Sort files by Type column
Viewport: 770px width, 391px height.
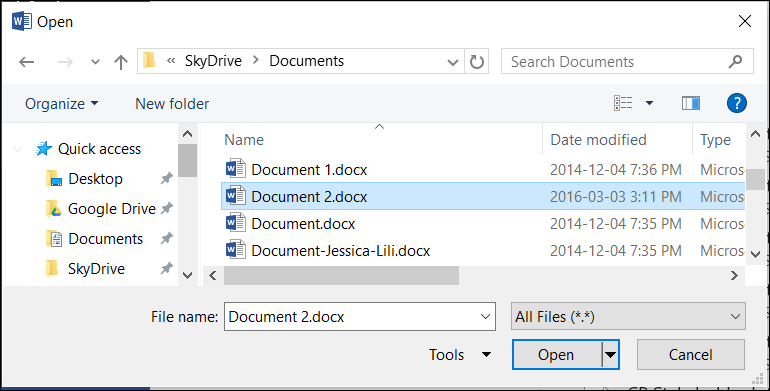pos(715,140)
